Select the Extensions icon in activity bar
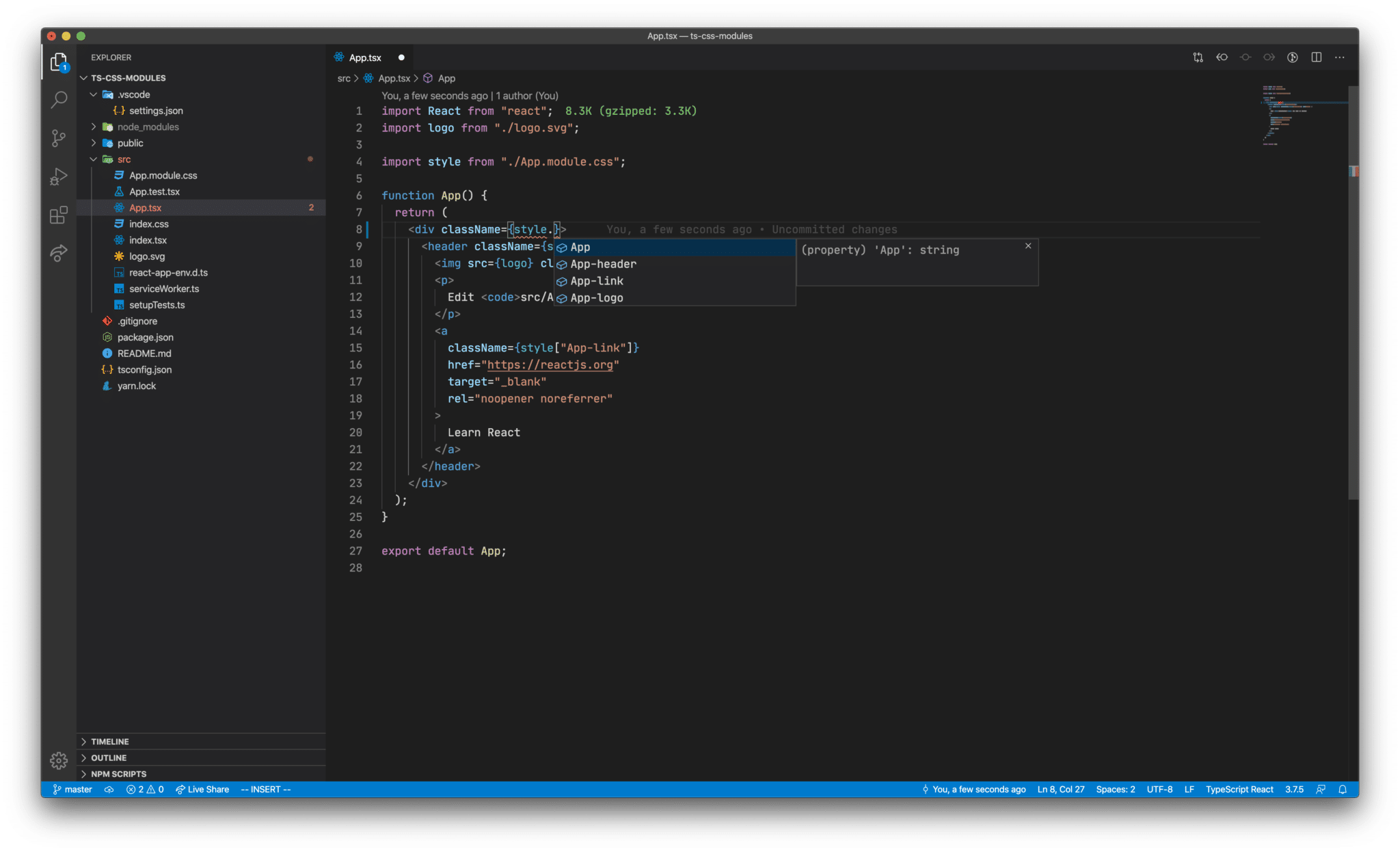The image size is (1400, 852). click(x=57, y=213)
